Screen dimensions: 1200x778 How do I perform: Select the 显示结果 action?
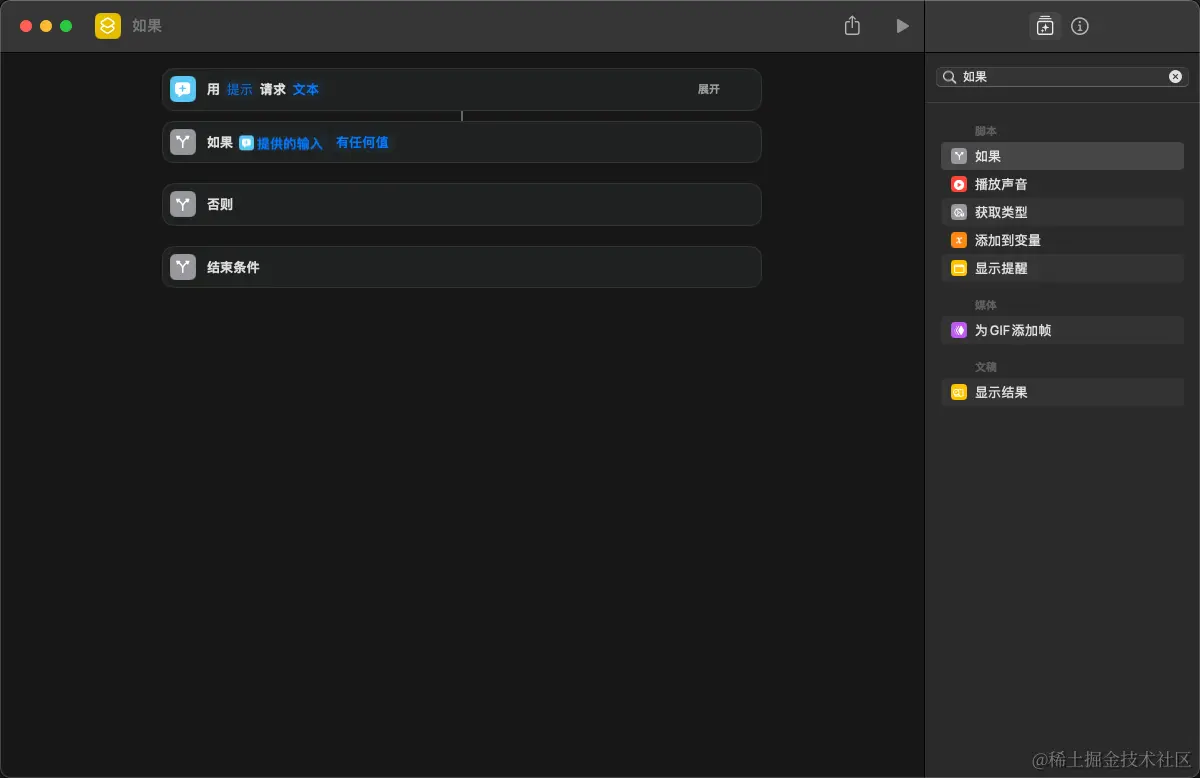(1062, 392)
